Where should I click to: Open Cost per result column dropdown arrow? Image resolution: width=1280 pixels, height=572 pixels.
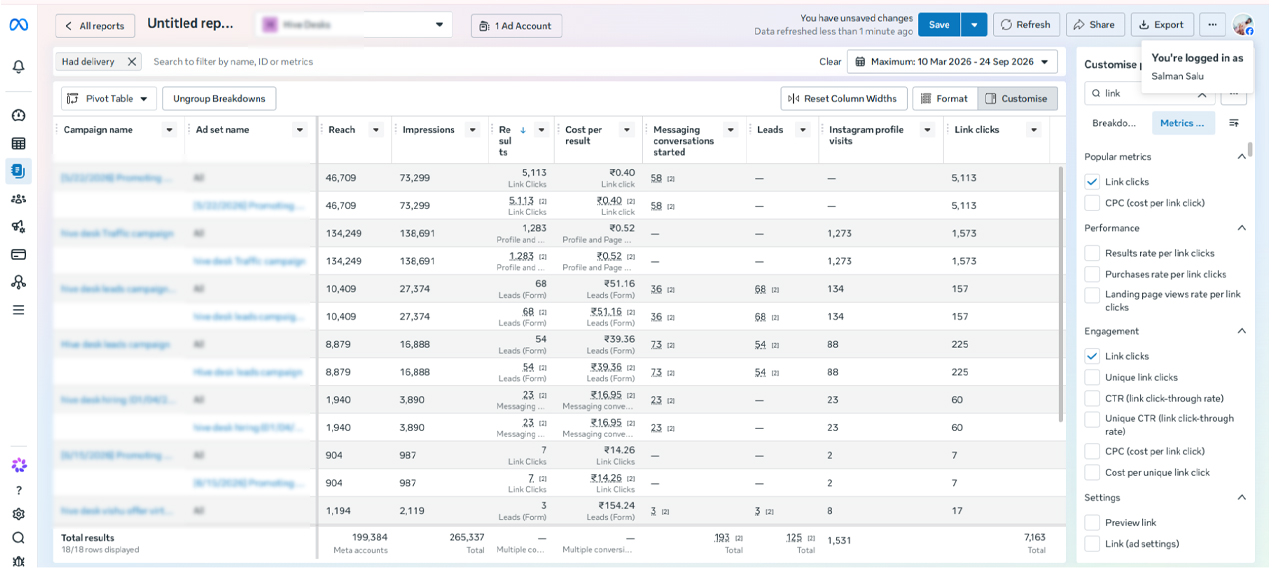(x=627, y=130)
